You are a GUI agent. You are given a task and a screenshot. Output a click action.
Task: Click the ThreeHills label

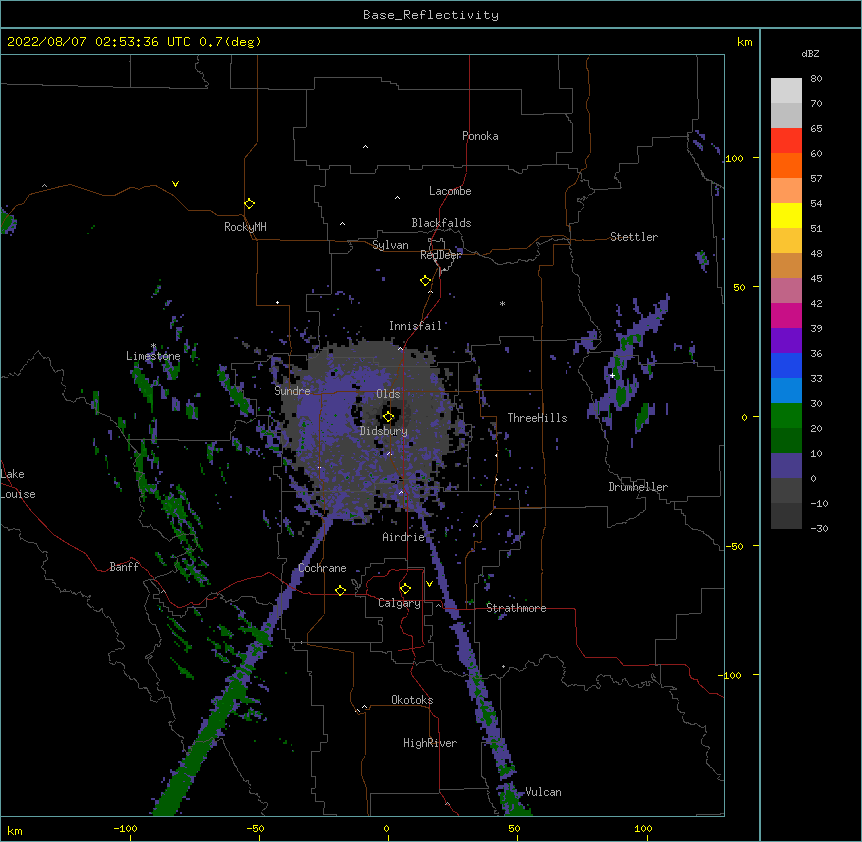click(537, 418)
